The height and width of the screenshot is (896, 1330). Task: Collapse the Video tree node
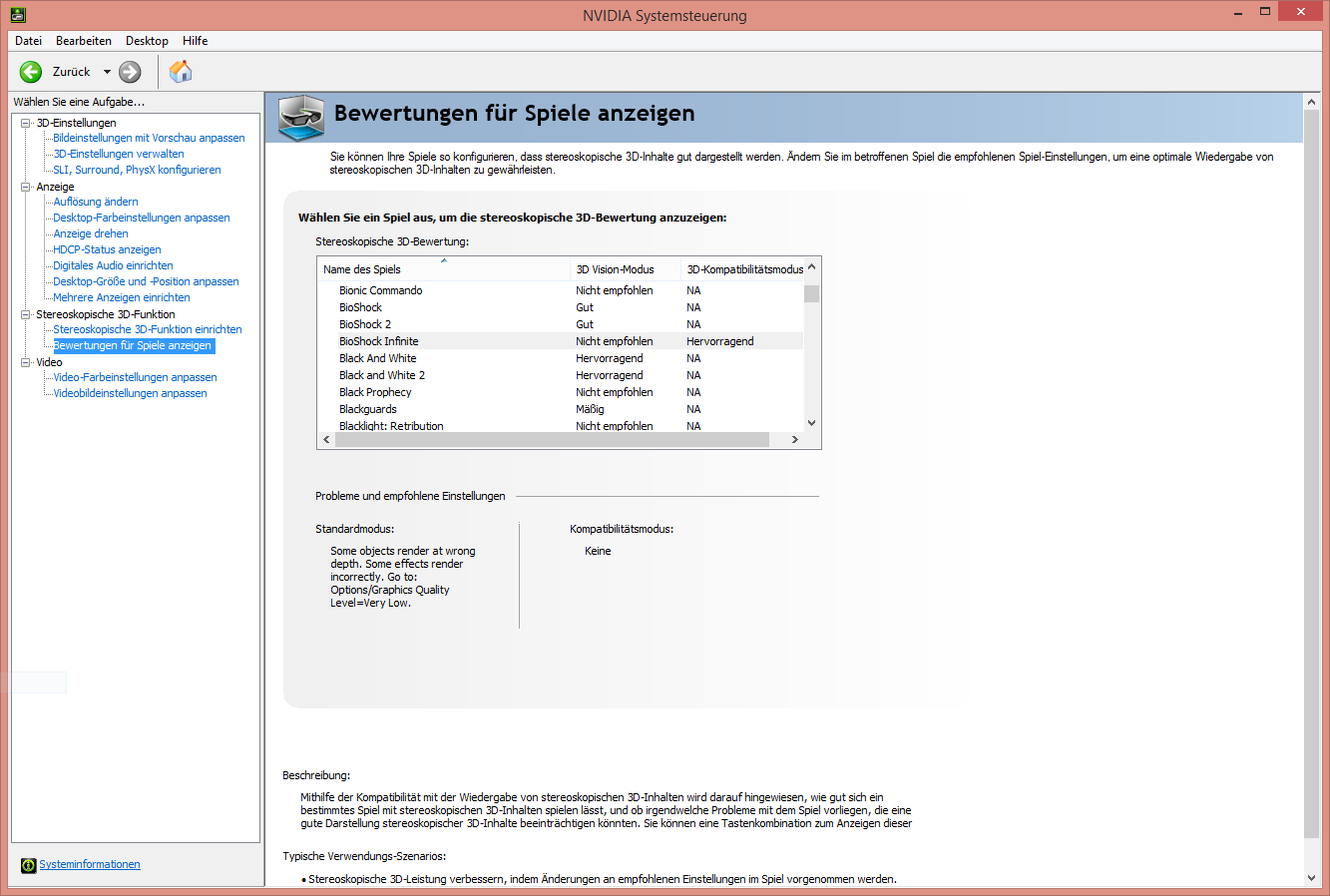pyautogui.click(x=26, y=362)
